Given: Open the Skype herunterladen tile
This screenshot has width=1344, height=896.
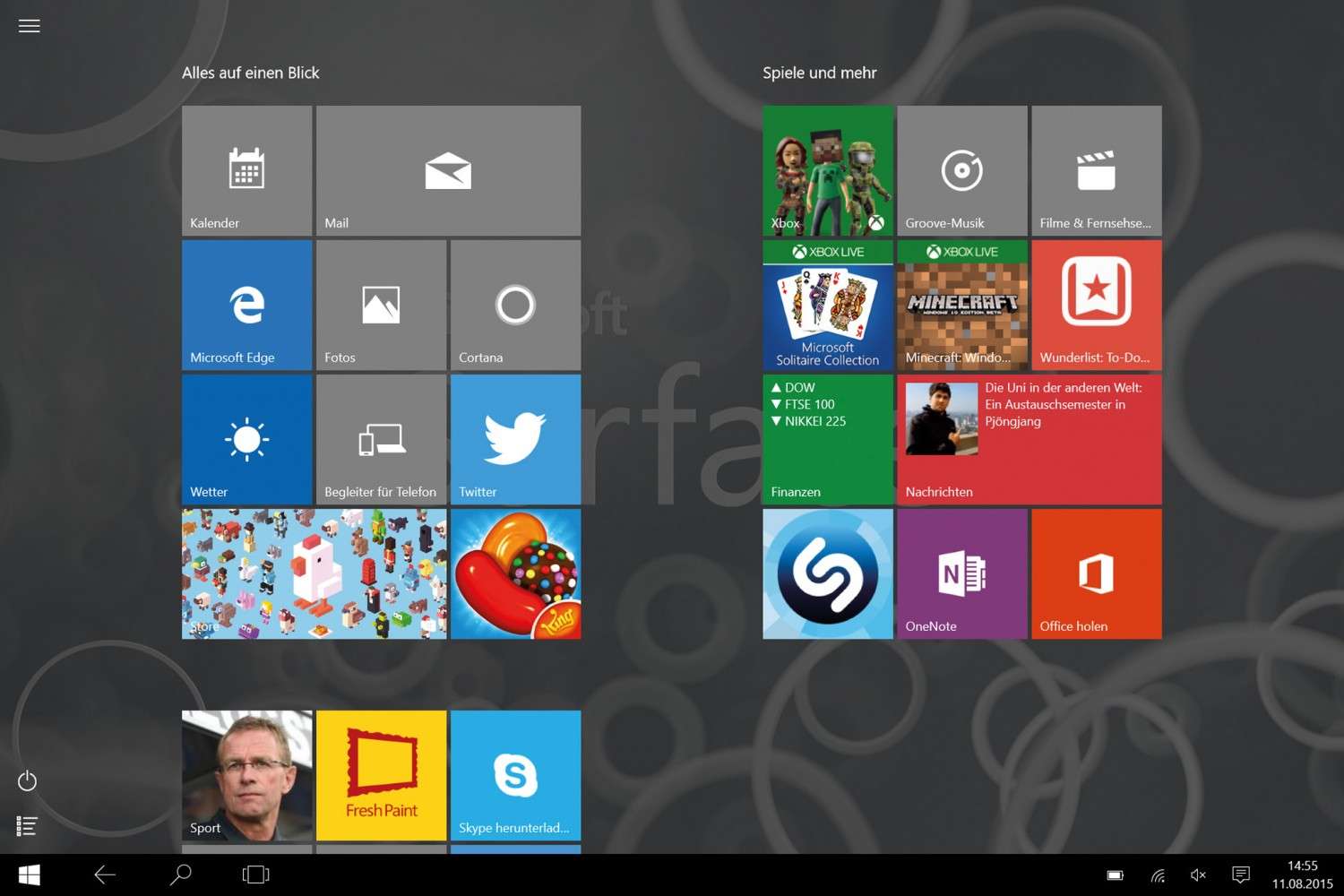Looking at the screenshot, I should (515, 775).
